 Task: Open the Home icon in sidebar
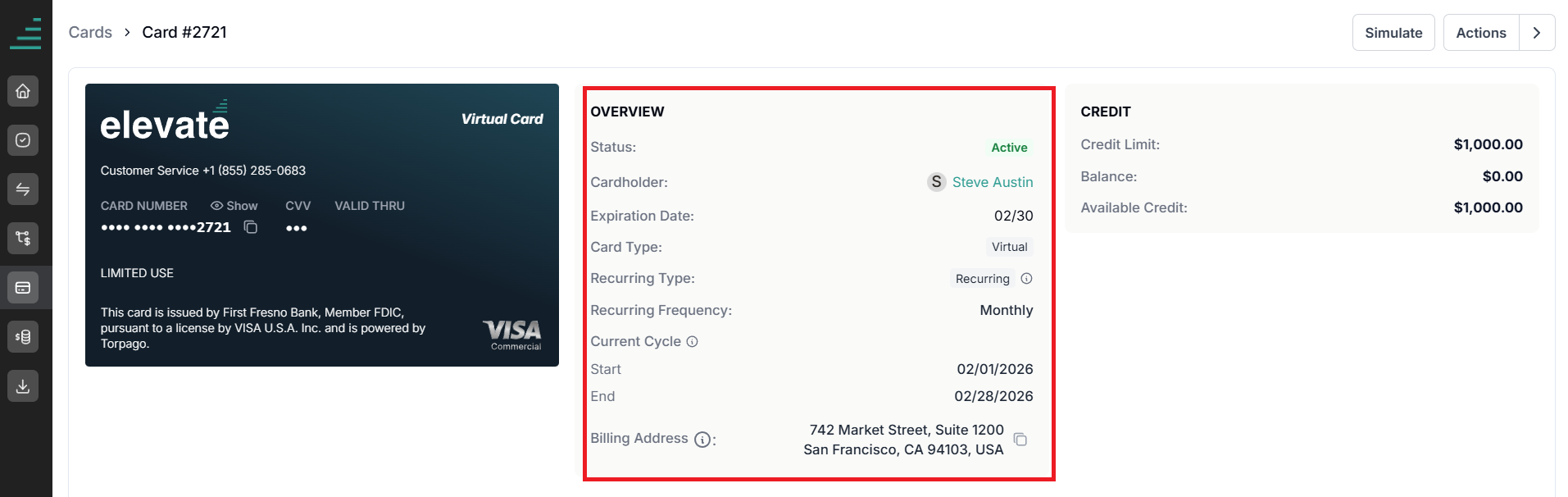[x=23, y=91]
